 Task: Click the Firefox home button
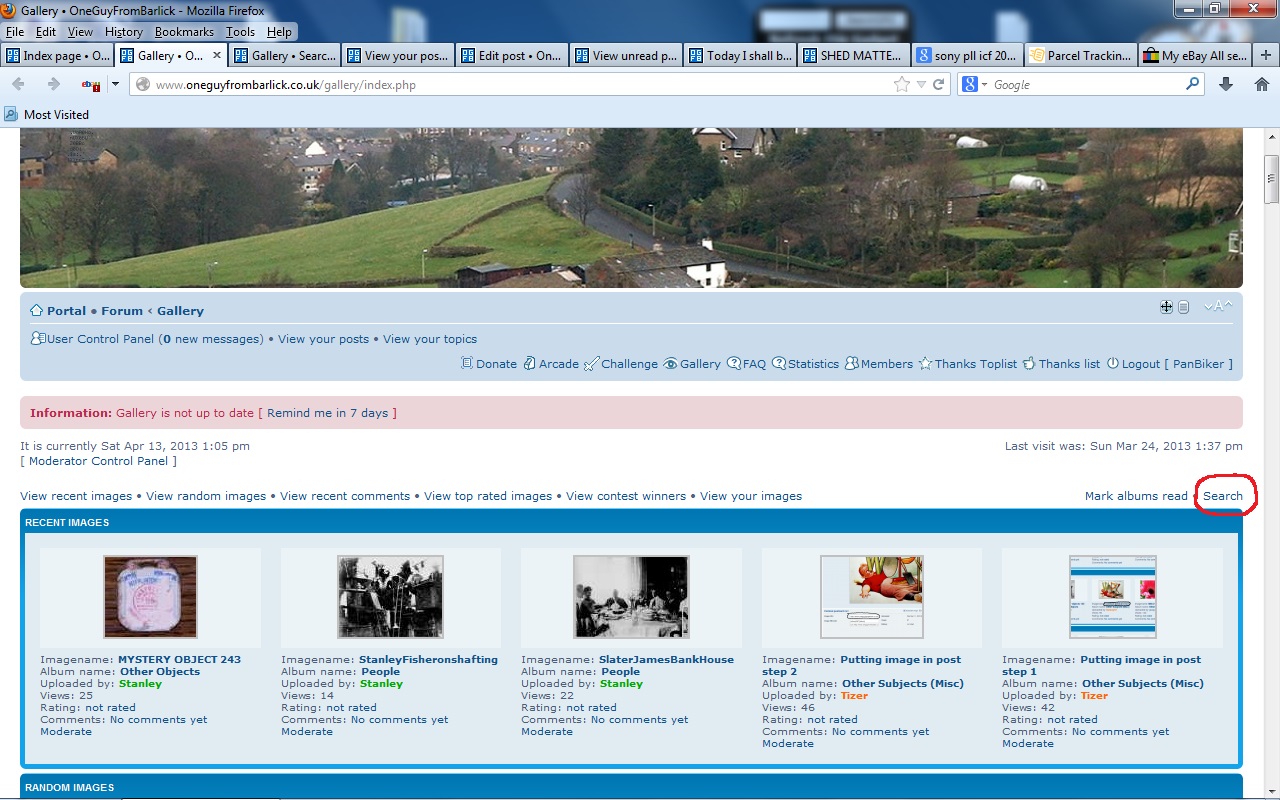(1261, 85)
